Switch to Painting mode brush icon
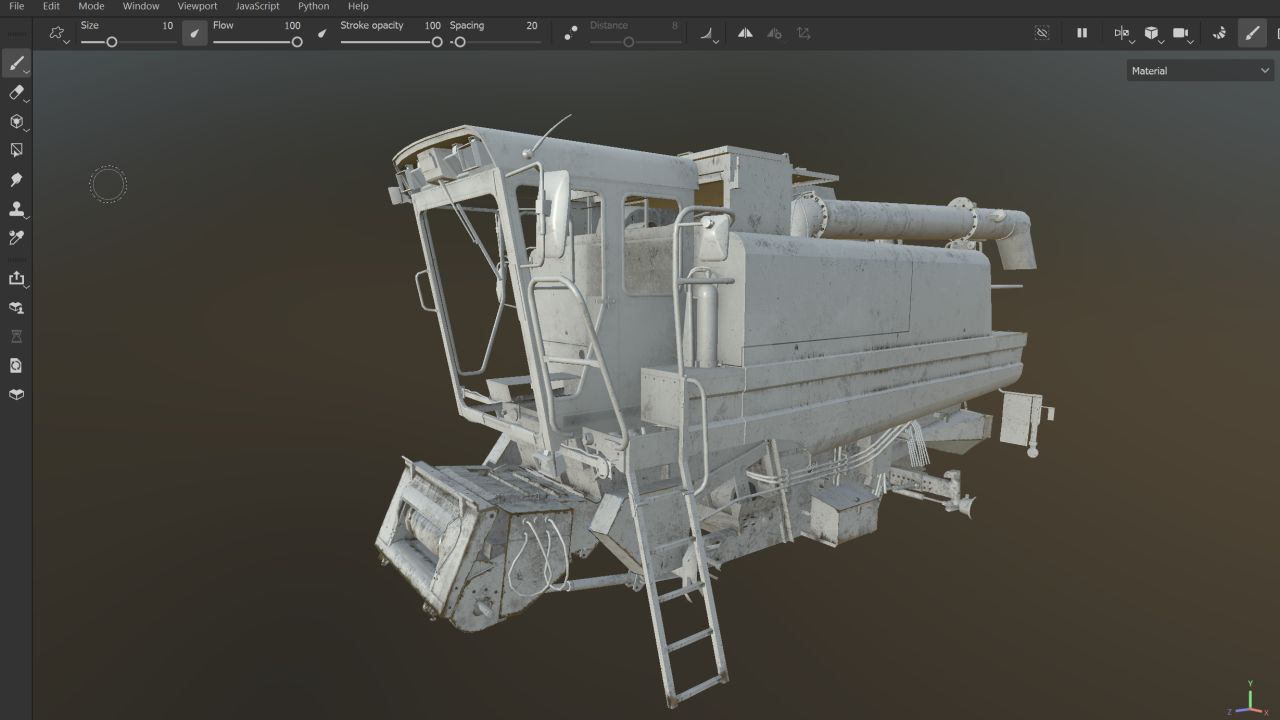Screen dimensions: 1280x720 1252,33
